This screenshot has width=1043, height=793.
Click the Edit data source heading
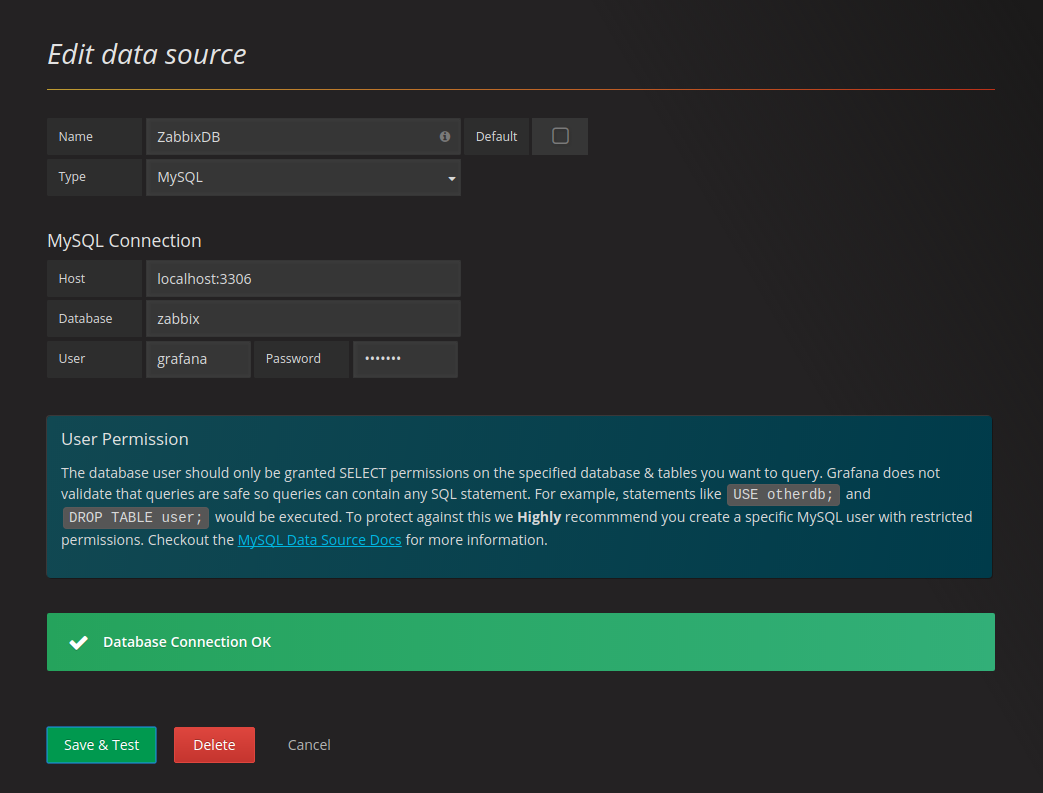pyautogui.click(x=146, y=54)
